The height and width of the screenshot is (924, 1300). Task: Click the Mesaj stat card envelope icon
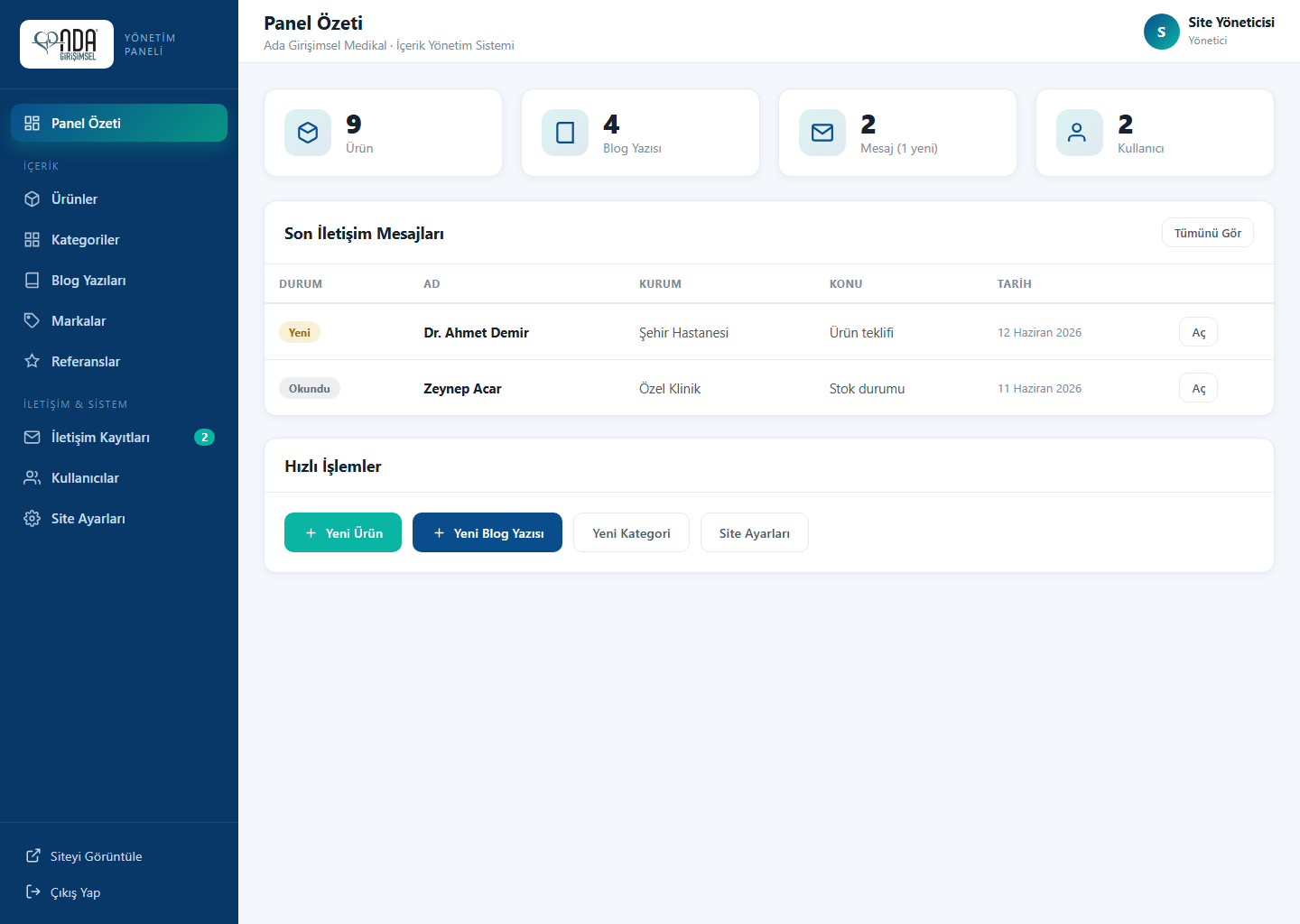click(x=822, y=133)
